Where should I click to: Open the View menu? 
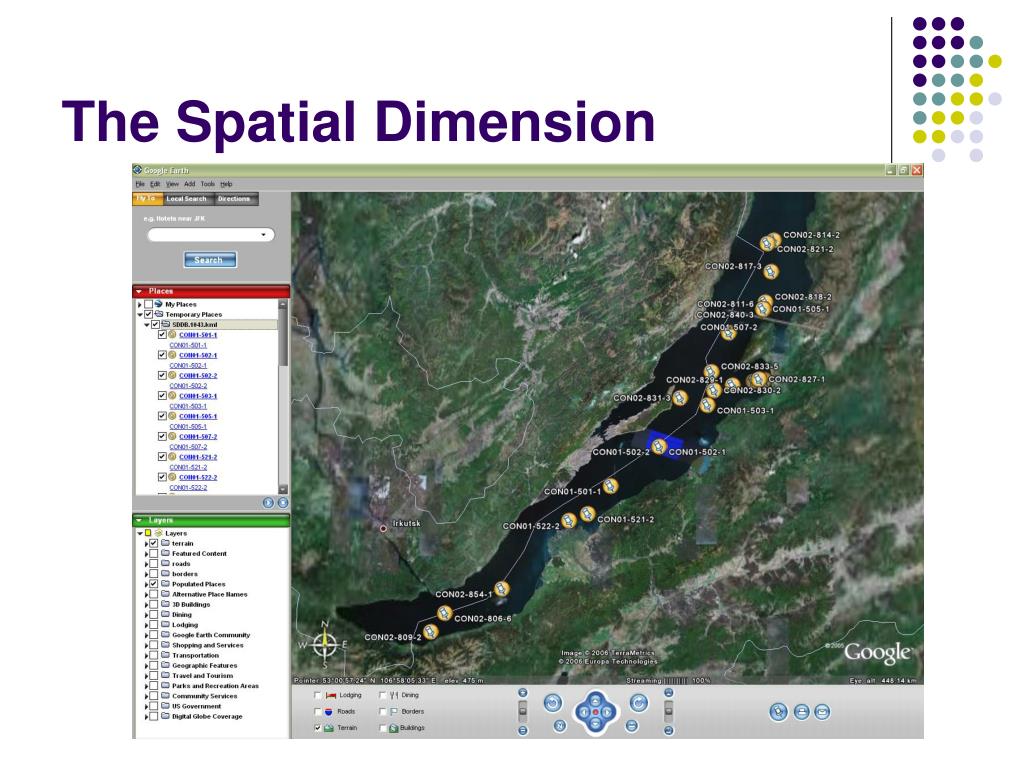172,184
